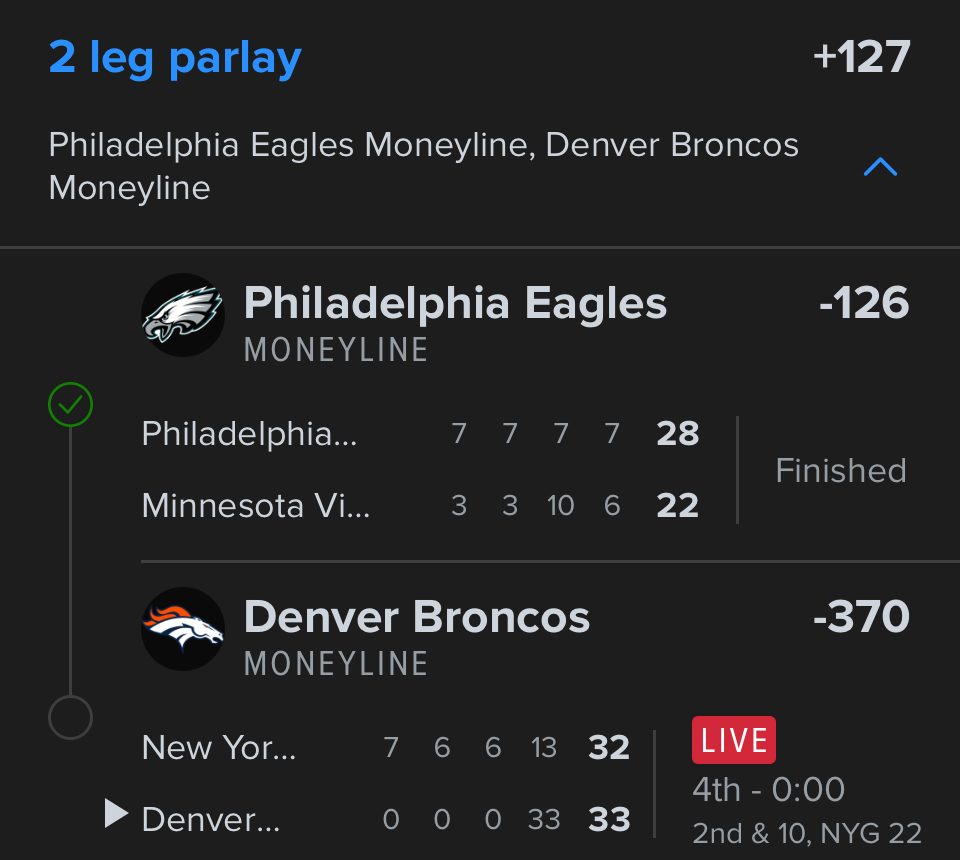Click the 4th - 0:00 game clock
Image resolution: width=960 pixels, height=860 pixels.
click(768, 790)
